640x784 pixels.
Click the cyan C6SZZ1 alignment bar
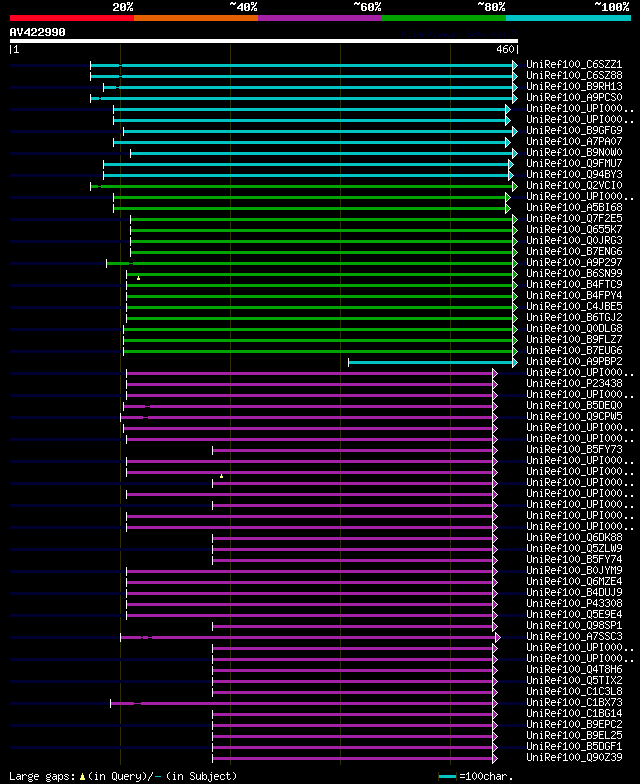click(x=304, y=66)
